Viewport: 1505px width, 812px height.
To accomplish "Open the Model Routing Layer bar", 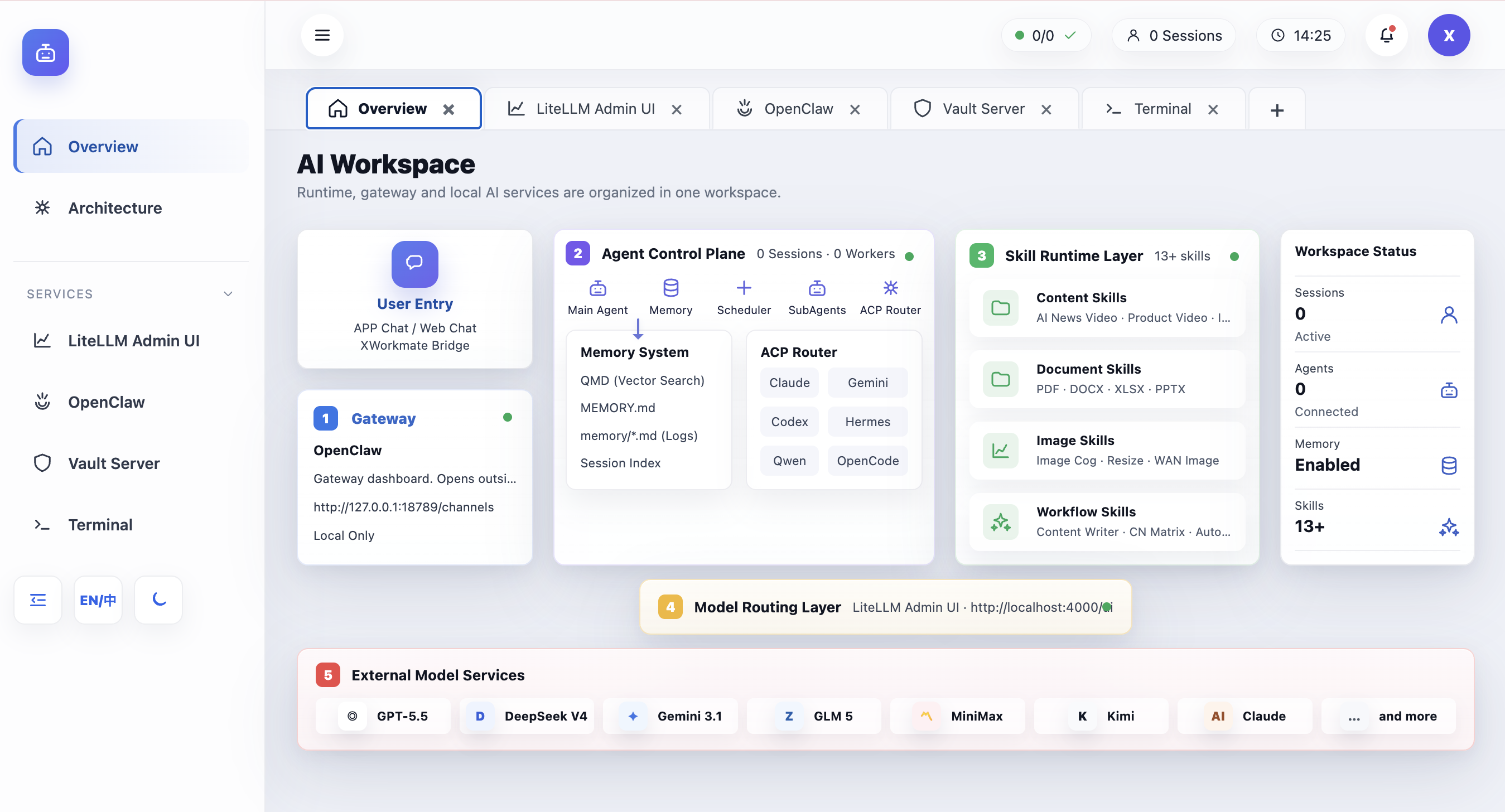I will (885, 606).
